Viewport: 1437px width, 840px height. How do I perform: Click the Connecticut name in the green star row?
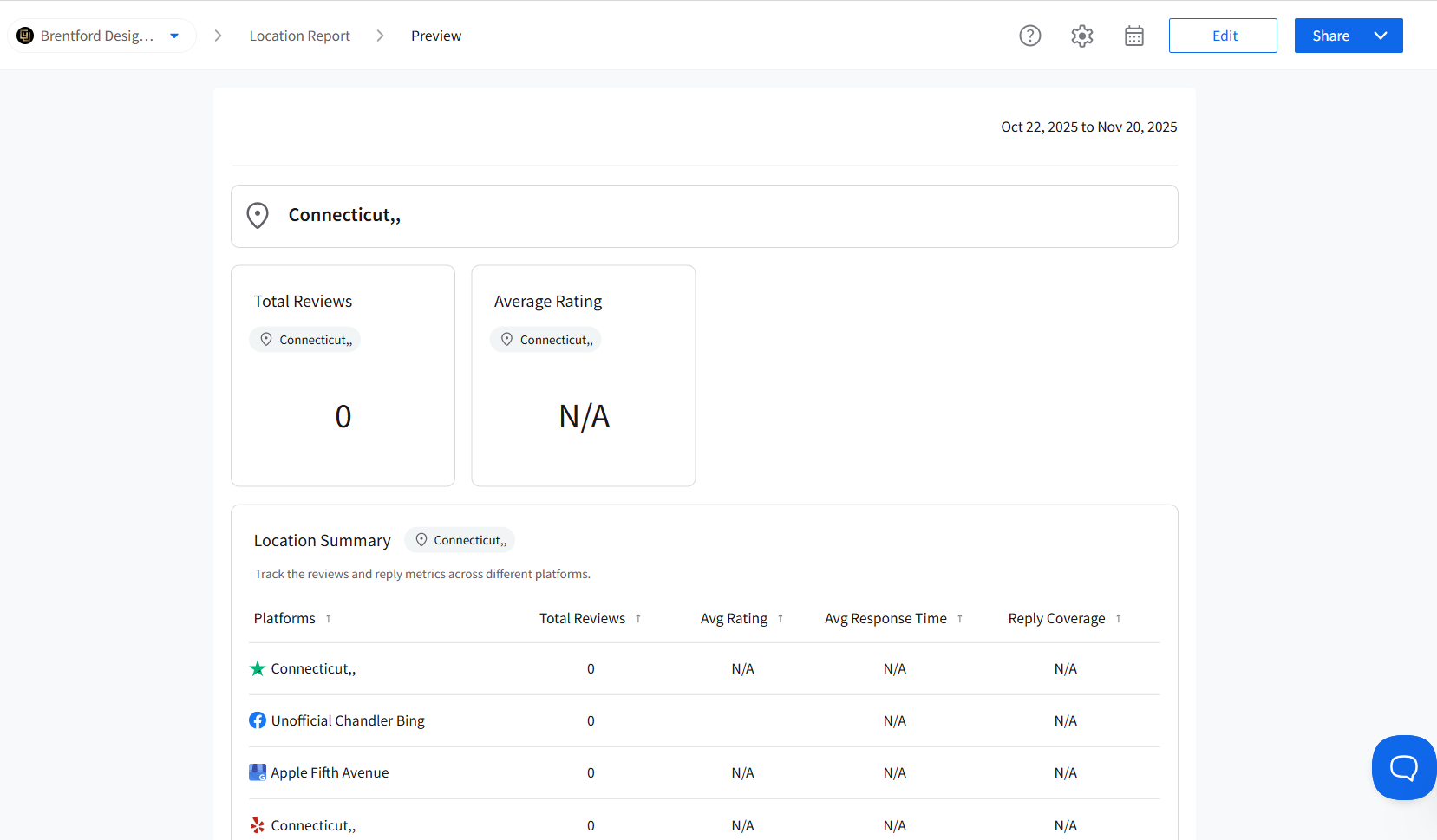(313, 669)
